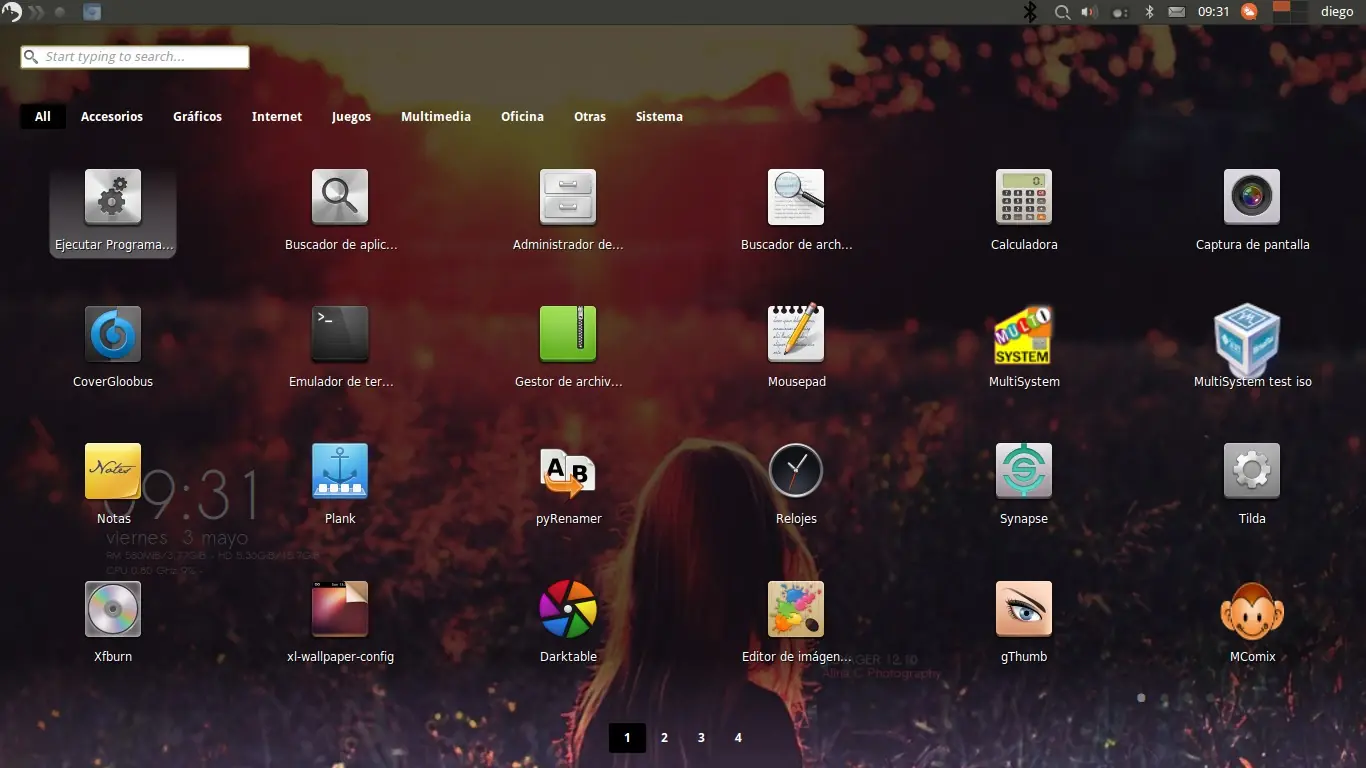Click the search magnifier panel indicator
1366x768 pixels.
click(x=1062, y=12)
